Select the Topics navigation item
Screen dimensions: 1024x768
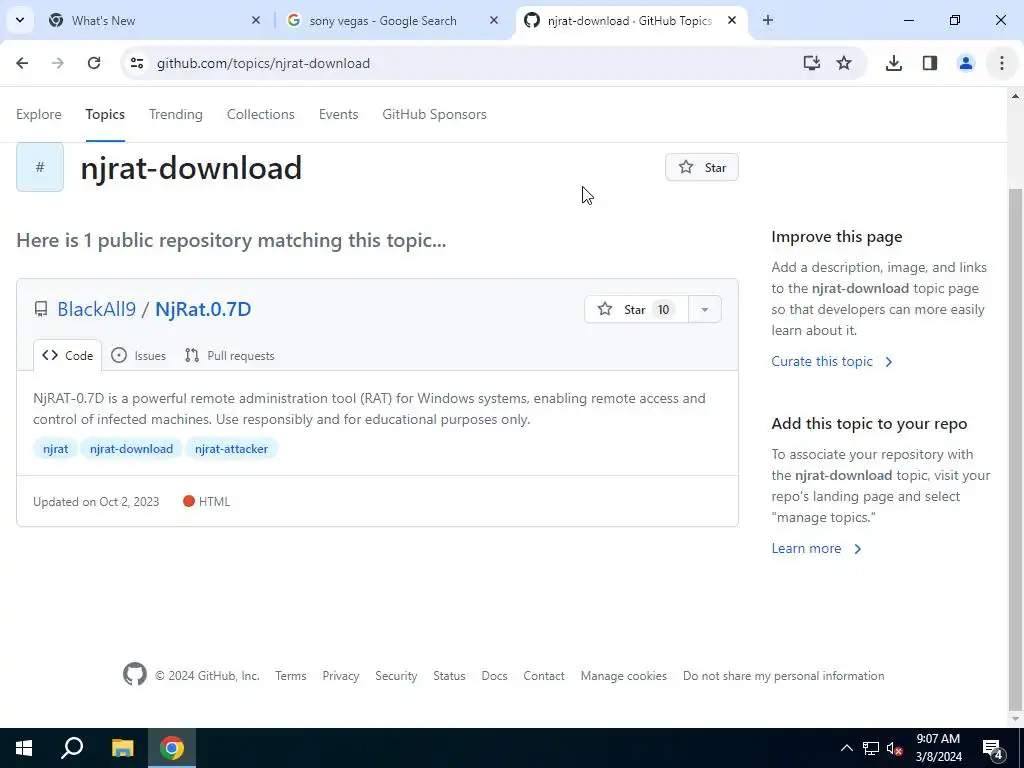(105, 114)
